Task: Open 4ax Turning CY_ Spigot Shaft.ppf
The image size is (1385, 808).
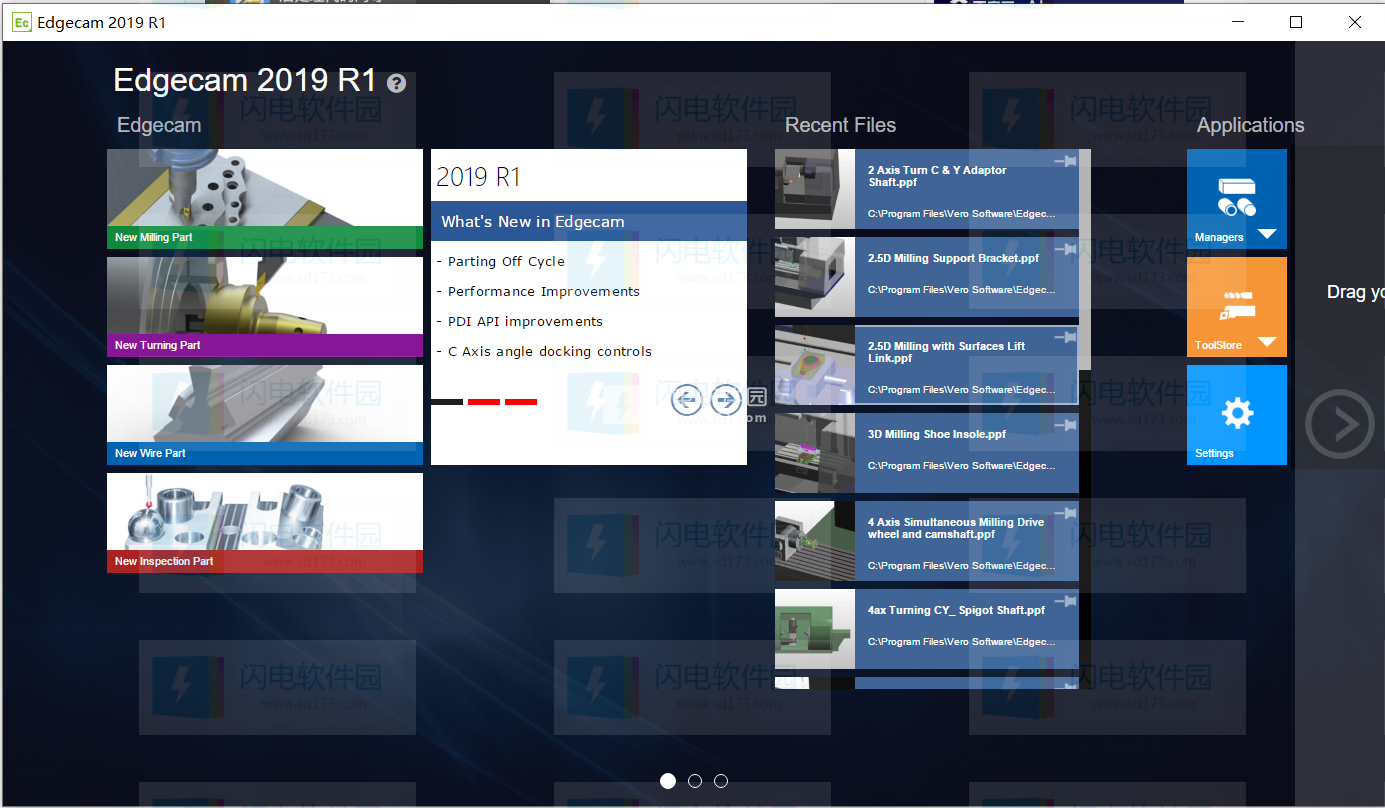Action: [927, 629]
